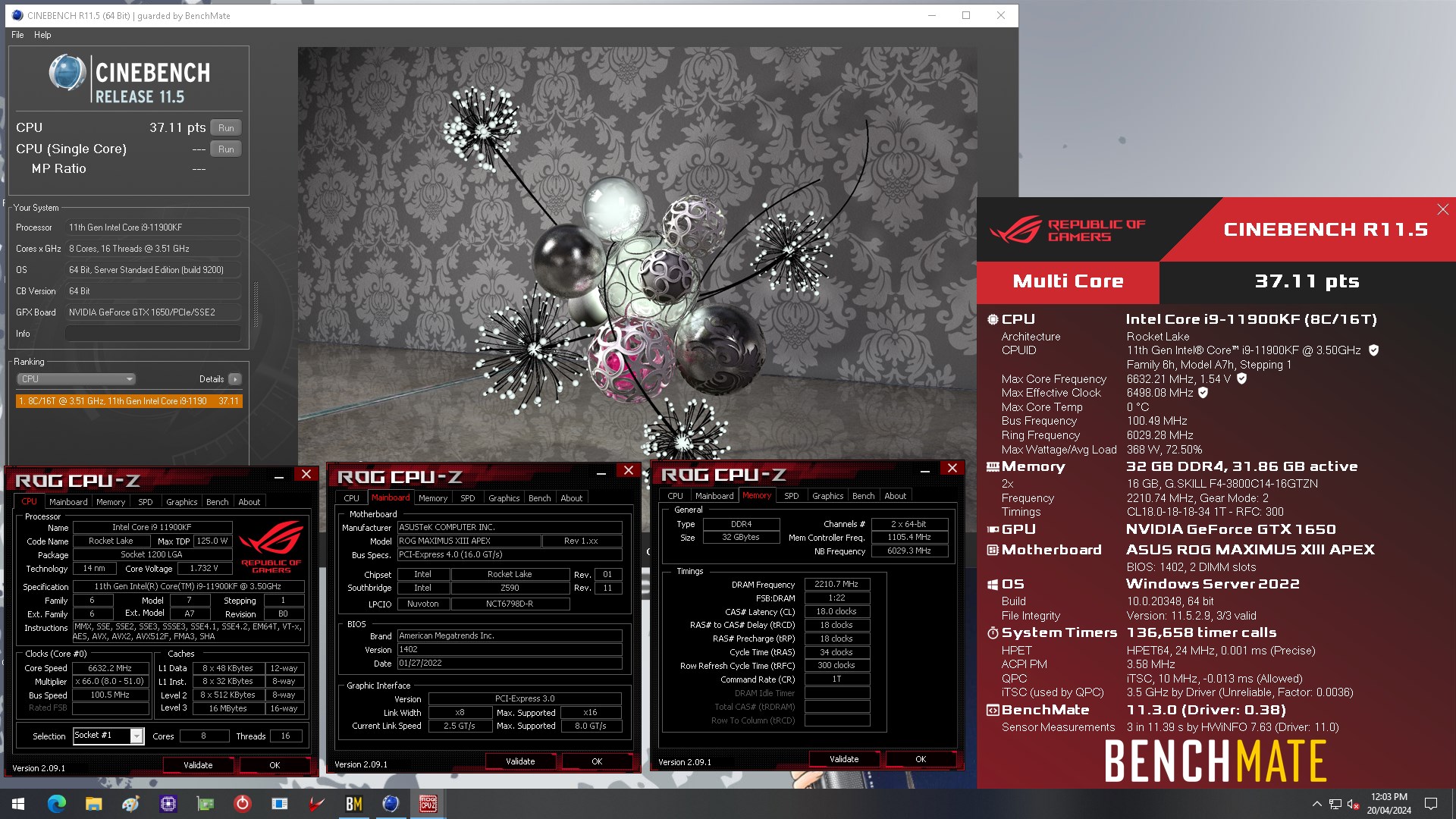Click the Core Speed value 6632.2 MHz
This screenshot has width=1456, height=819.
[110, 669]
